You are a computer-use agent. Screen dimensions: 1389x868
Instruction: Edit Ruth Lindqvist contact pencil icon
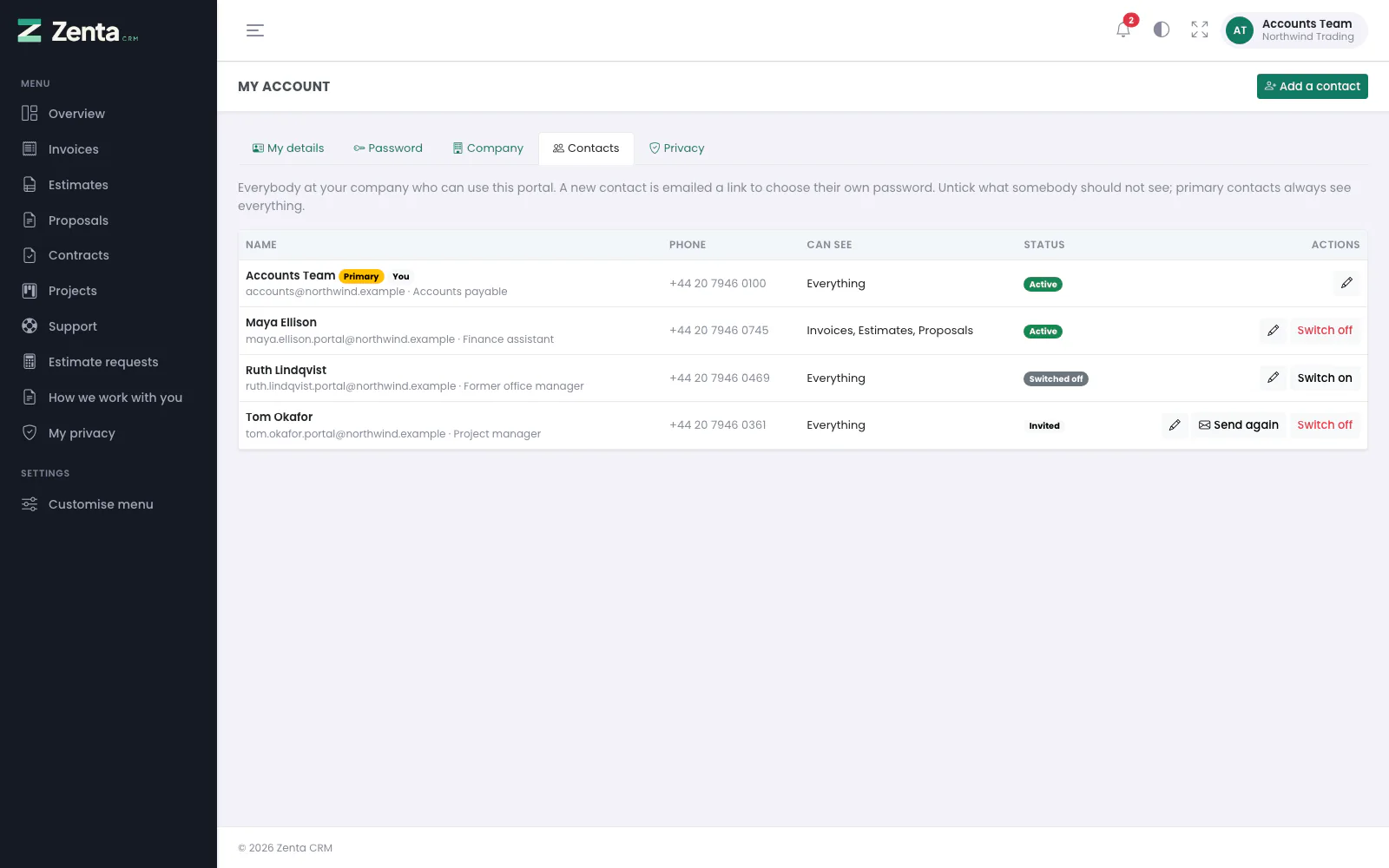pos(1273,378)
